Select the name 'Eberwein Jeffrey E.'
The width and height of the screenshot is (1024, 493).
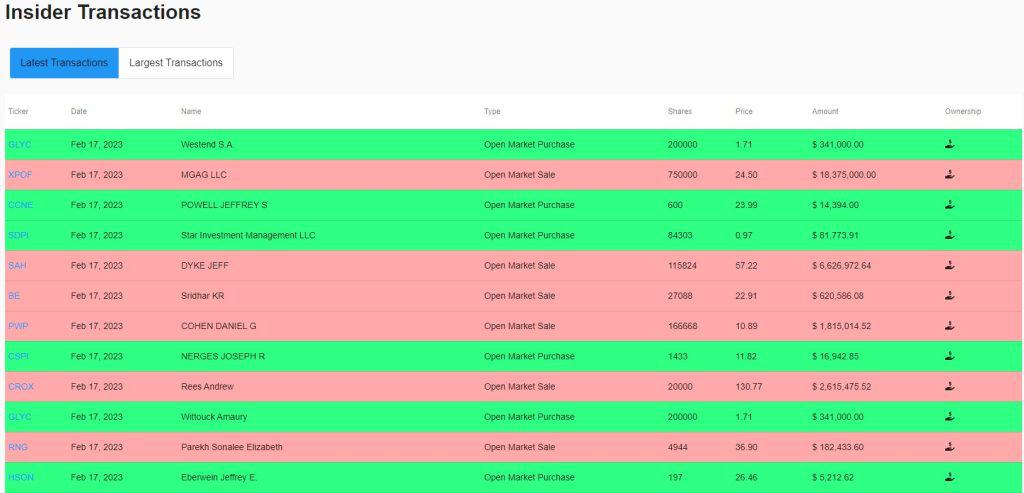click(219, 477)
